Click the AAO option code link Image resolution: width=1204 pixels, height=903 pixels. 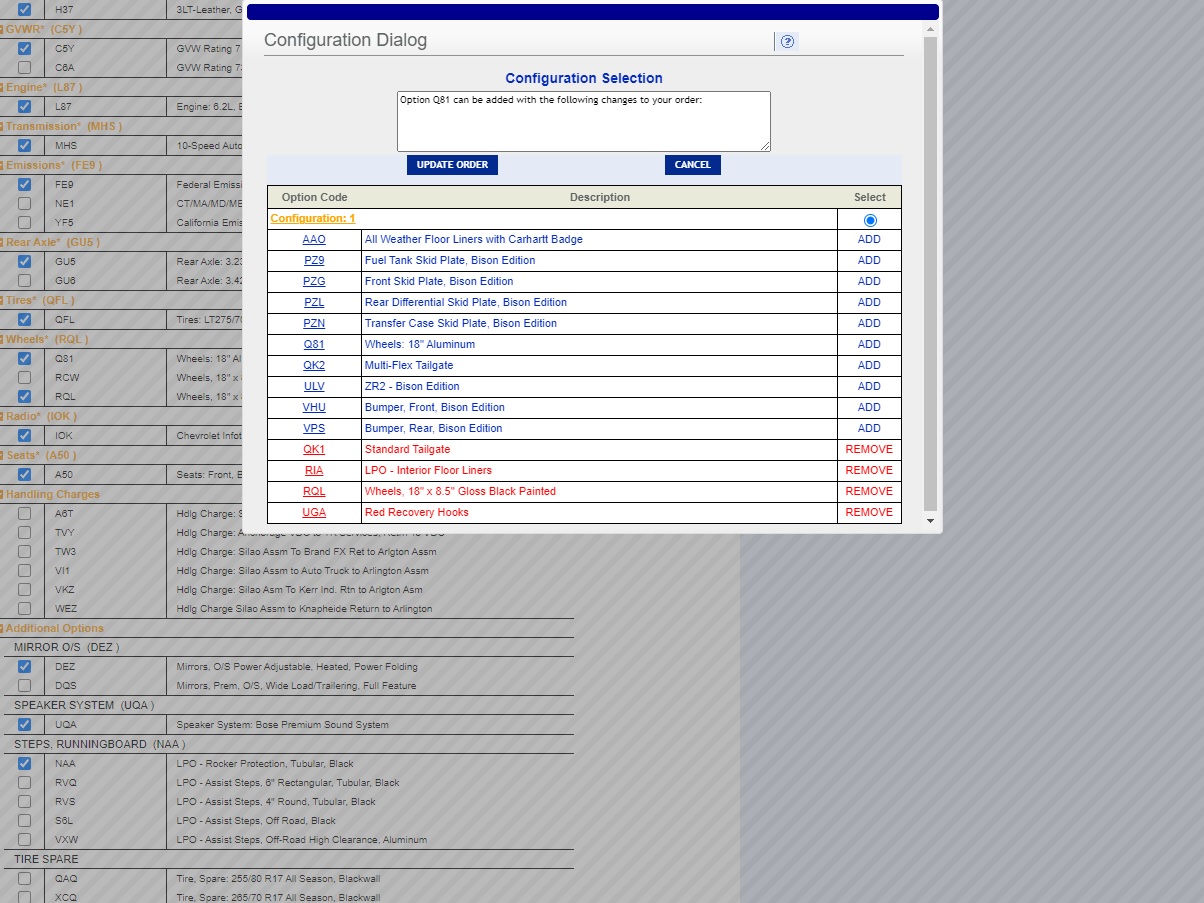[x=314, y=239]
